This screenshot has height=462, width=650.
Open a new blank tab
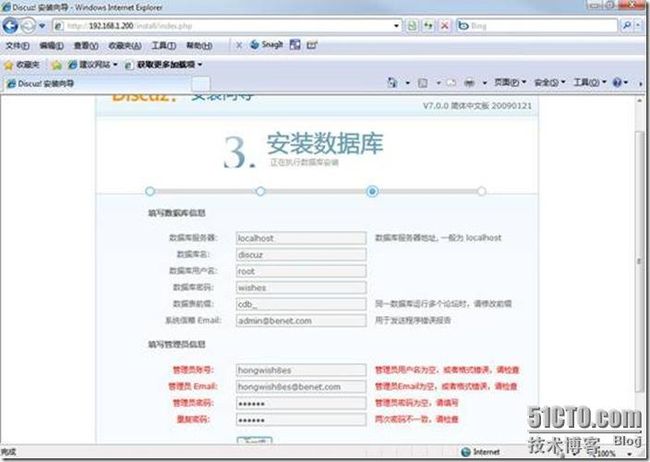click(x=201, y=84)
